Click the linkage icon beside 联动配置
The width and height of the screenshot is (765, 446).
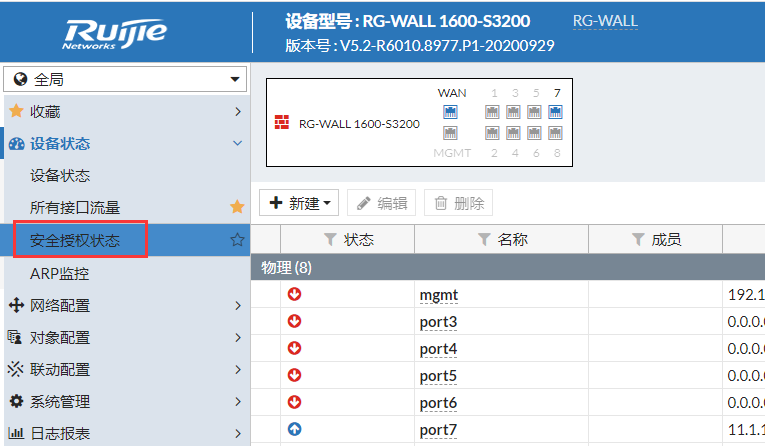(15, 369)
